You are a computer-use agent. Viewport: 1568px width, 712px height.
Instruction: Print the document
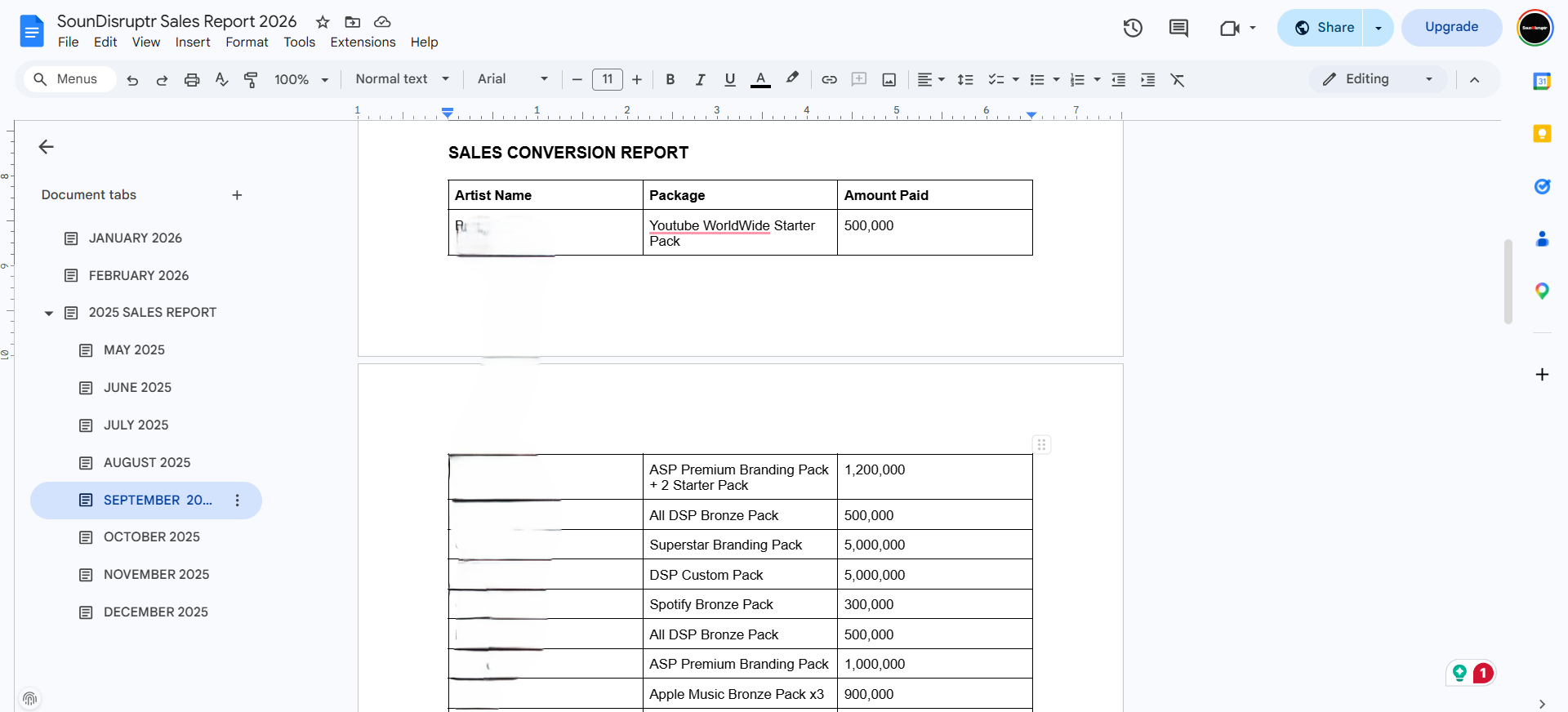pos(192,80)
